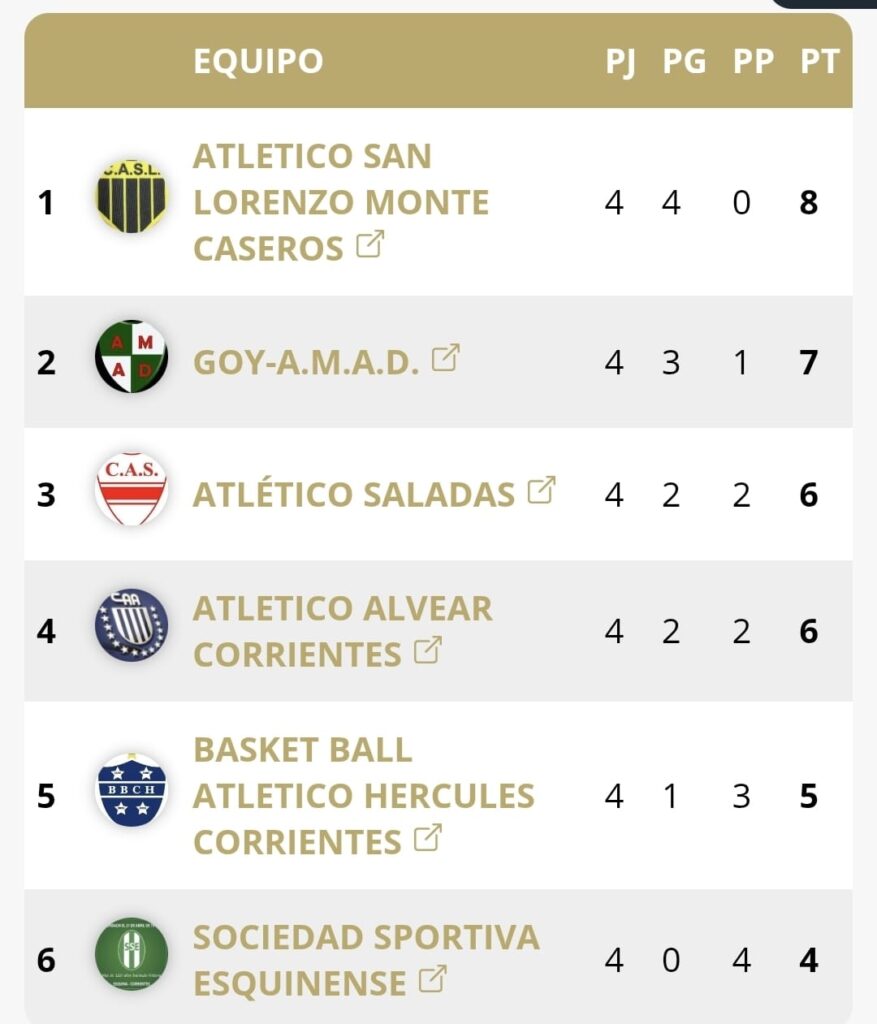The width and height of the screenshot is (877, 1024).
Task: Click the PT column header
Action: [x=820, y=61]
